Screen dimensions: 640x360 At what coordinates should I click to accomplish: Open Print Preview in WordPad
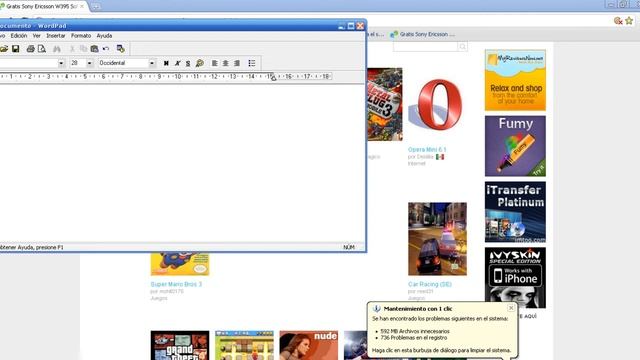42,49
